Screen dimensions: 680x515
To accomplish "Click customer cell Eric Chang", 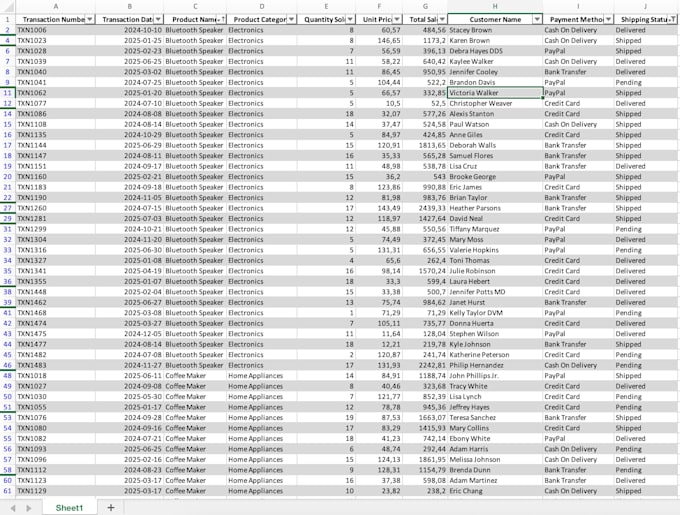I will pos(495,491).
